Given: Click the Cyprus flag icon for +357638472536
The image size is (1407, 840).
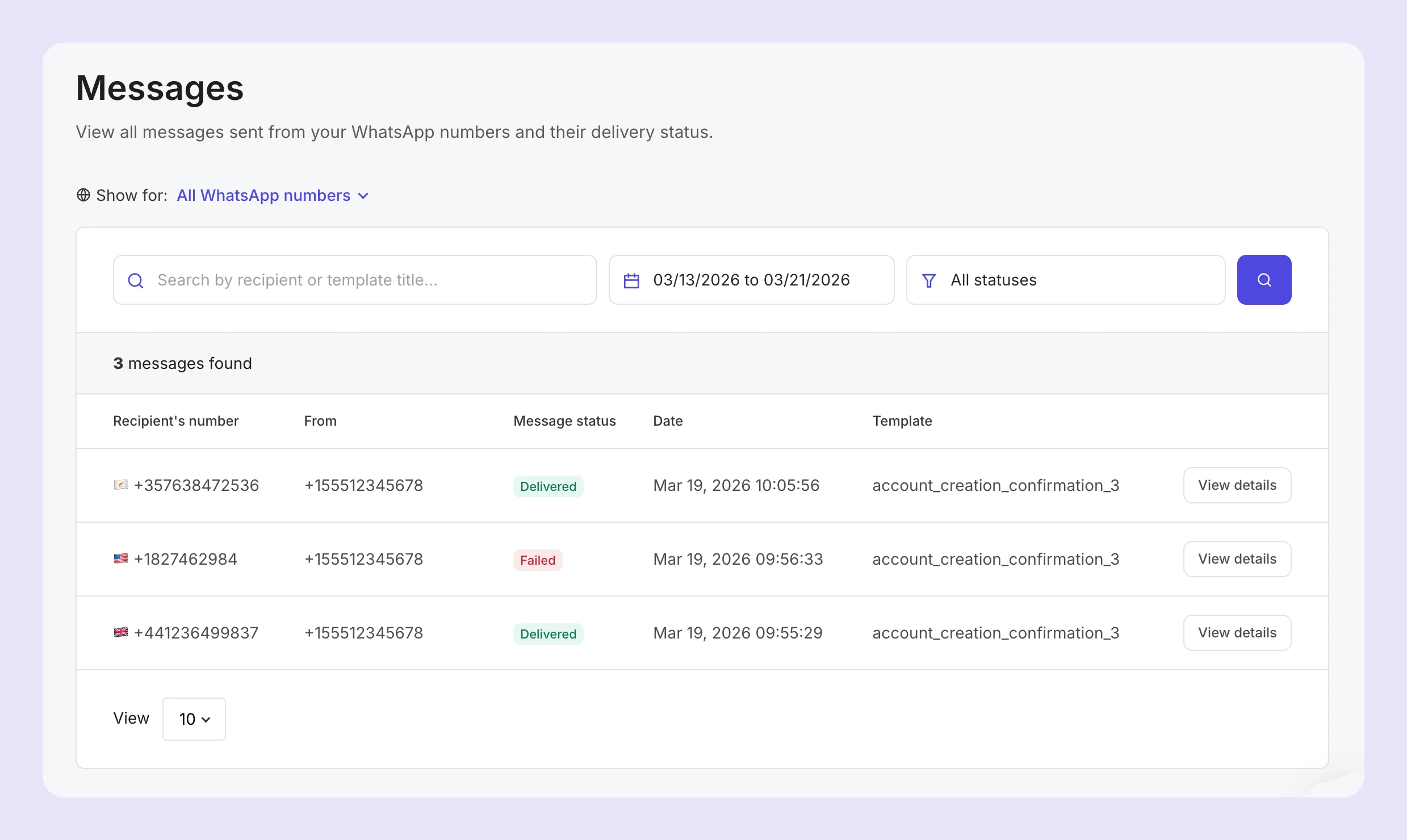Looking at the screenshot, I should tap(120, 485).
